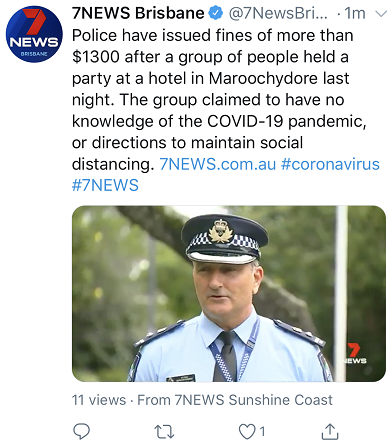Click the 1m timestamp
This screenshot has height=446, width=388.
[x=355, y=13]
